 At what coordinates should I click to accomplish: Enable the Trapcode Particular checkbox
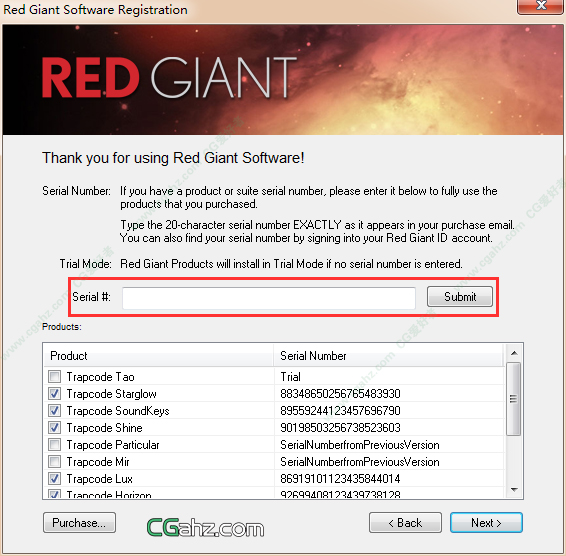(55, 444)
